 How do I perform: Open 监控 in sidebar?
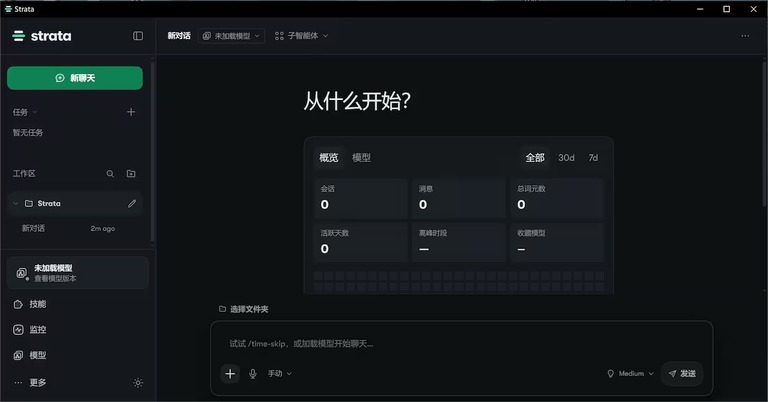point(30,330)
